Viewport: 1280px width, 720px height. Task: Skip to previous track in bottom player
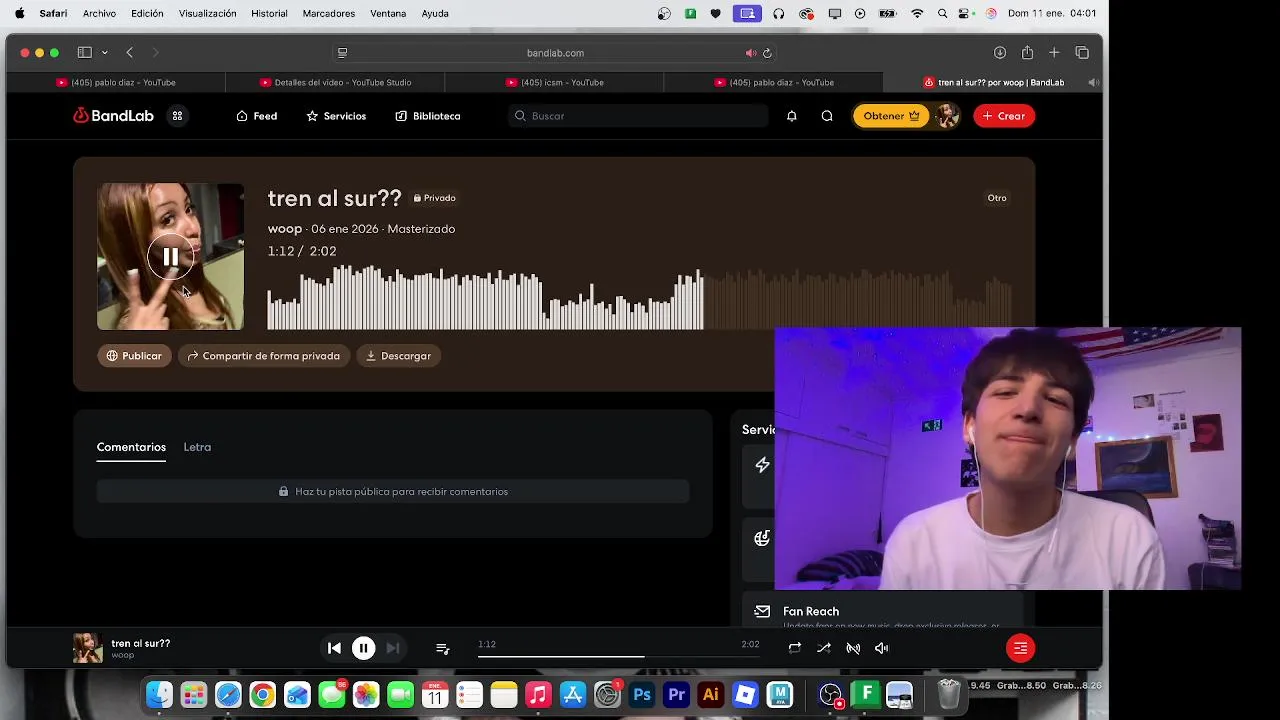click(334, 648)
